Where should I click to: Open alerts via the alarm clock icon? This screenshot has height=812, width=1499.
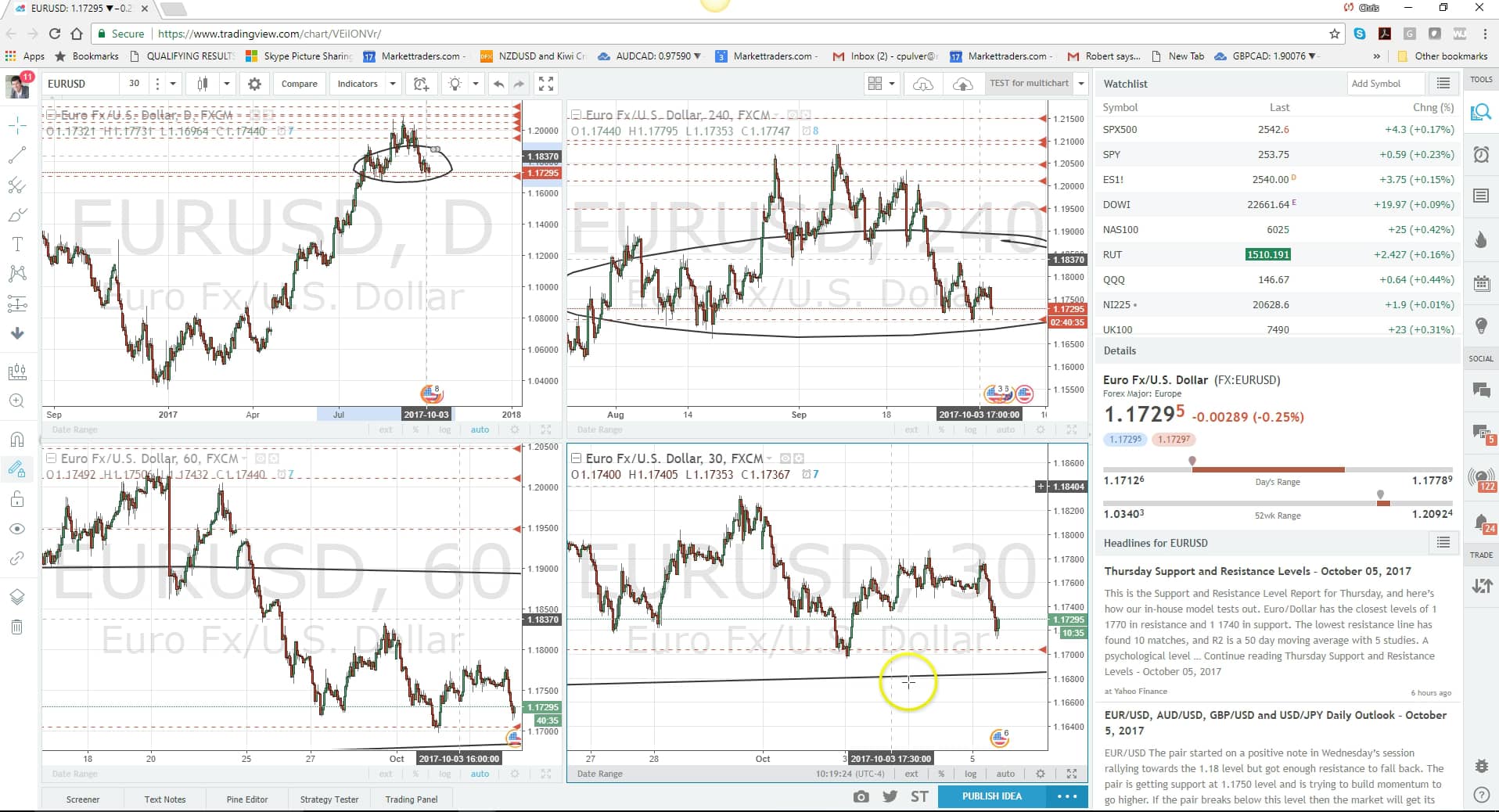pyautogui.click(x=1481, y=155)
